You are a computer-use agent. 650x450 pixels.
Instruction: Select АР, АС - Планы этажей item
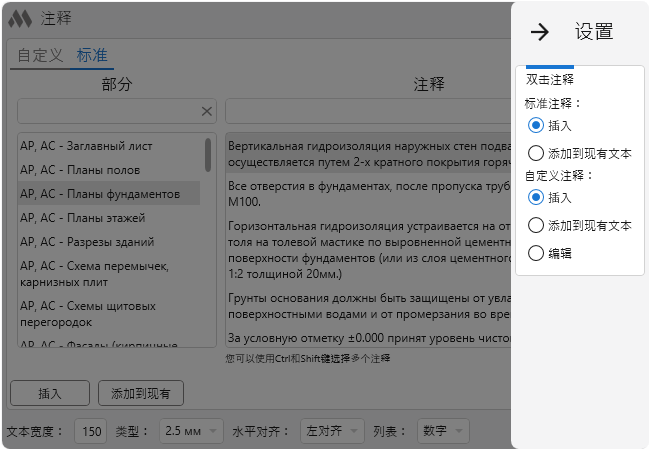82,217
